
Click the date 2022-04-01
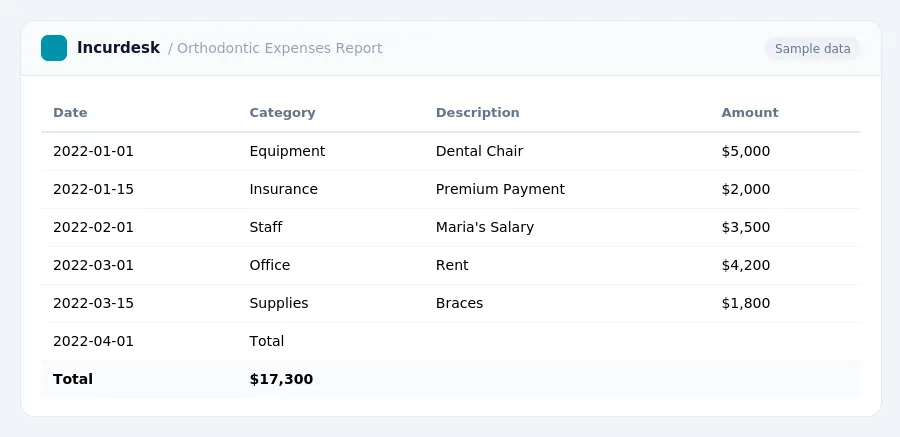point(93,341)
